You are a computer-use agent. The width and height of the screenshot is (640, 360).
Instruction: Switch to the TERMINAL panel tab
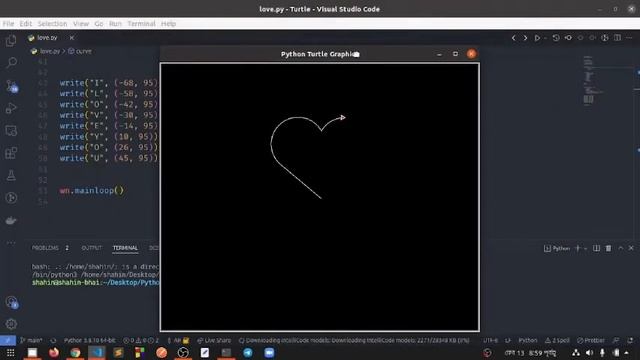coord(125,248)
